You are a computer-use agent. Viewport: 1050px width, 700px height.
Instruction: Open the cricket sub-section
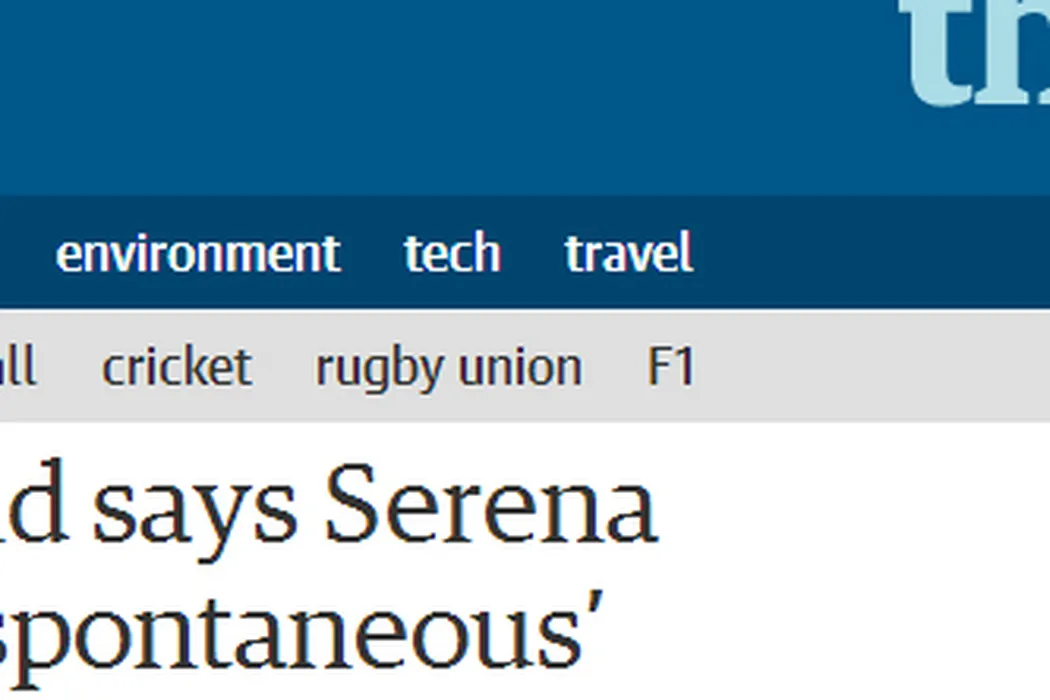pos(176,367)
